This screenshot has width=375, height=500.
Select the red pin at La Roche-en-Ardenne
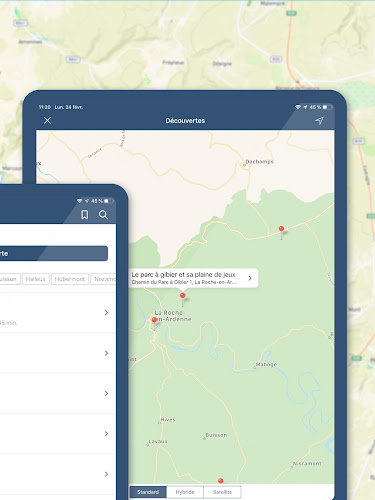pyautogui.click(x=154, y=320)
